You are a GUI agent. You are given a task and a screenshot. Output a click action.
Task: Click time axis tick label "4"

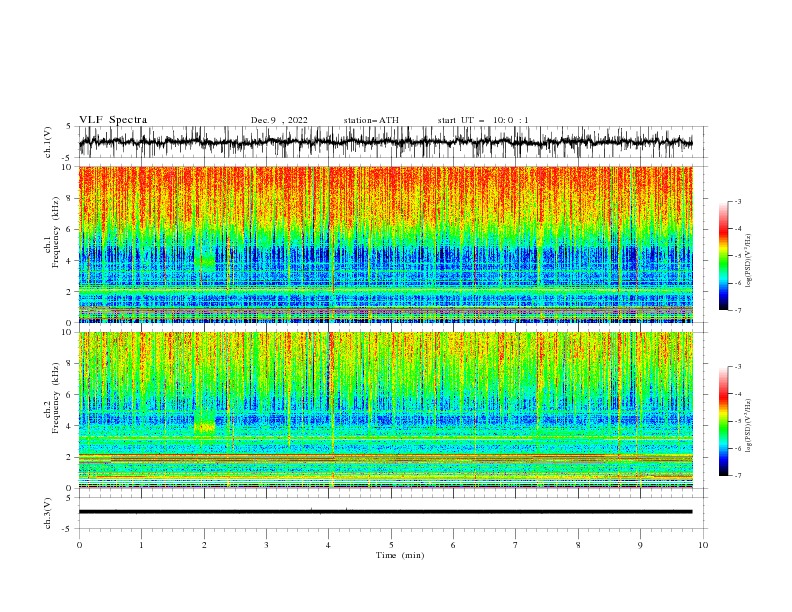pyautogui.click(x=329, y=545)
